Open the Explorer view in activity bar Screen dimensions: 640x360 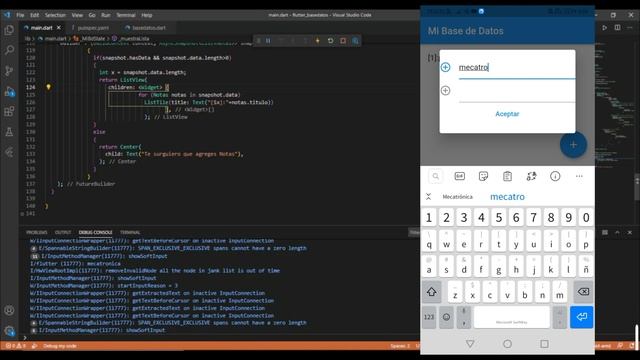[x=9, y=30]
